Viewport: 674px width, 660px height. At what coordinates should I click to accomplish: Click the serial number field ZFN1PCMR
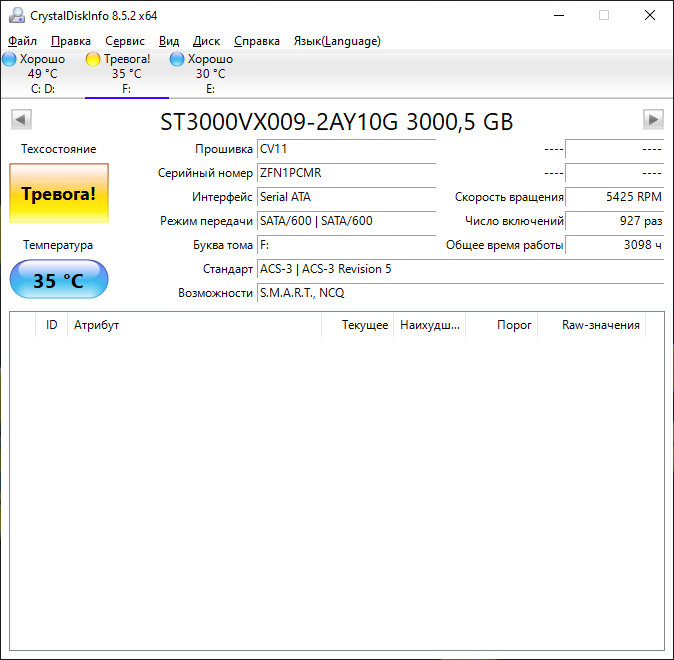tap(346, 173)
